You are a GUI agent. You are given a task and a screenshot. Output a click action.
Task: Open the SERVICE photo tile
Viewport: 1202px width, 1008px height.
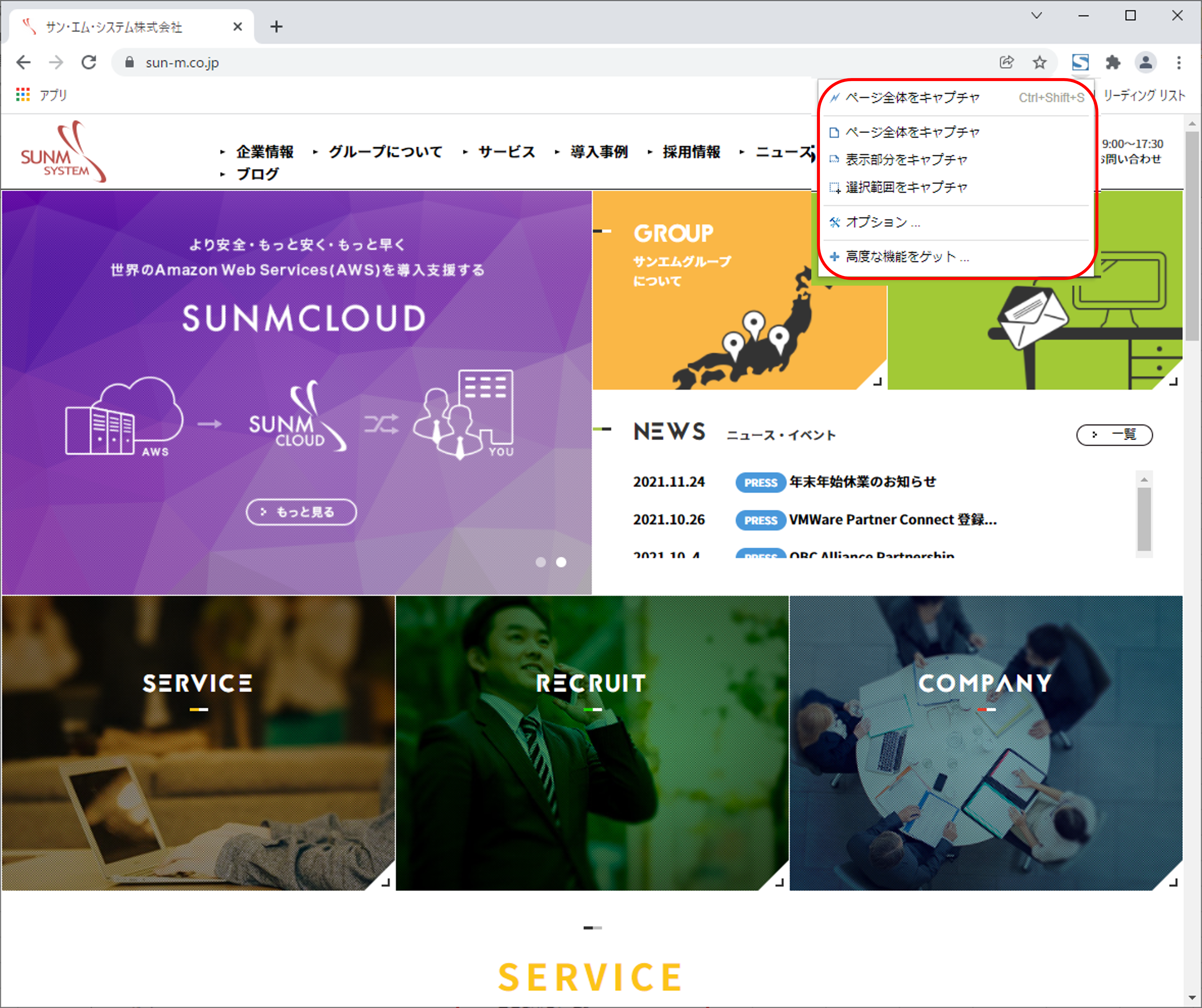point(198,743)
